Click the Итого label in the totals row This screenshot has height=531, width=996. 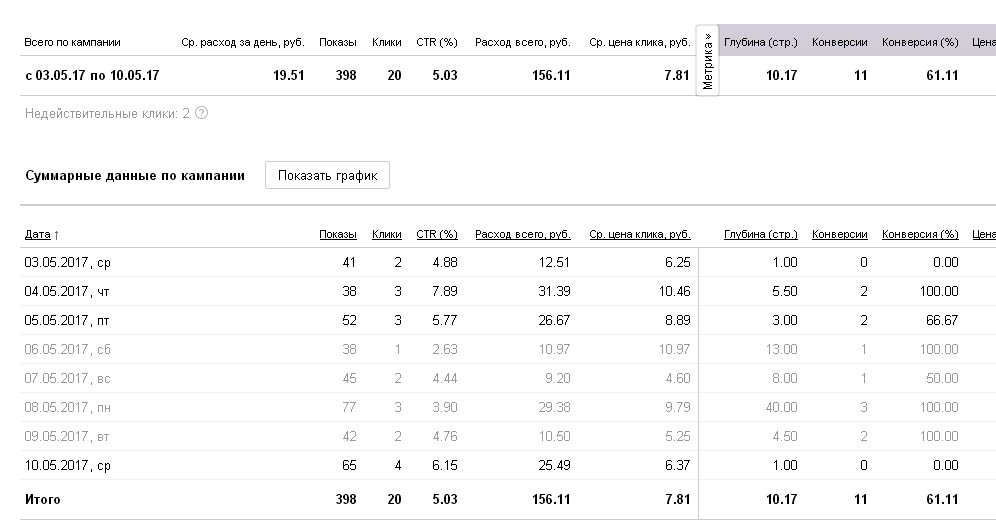pos(42,499)
